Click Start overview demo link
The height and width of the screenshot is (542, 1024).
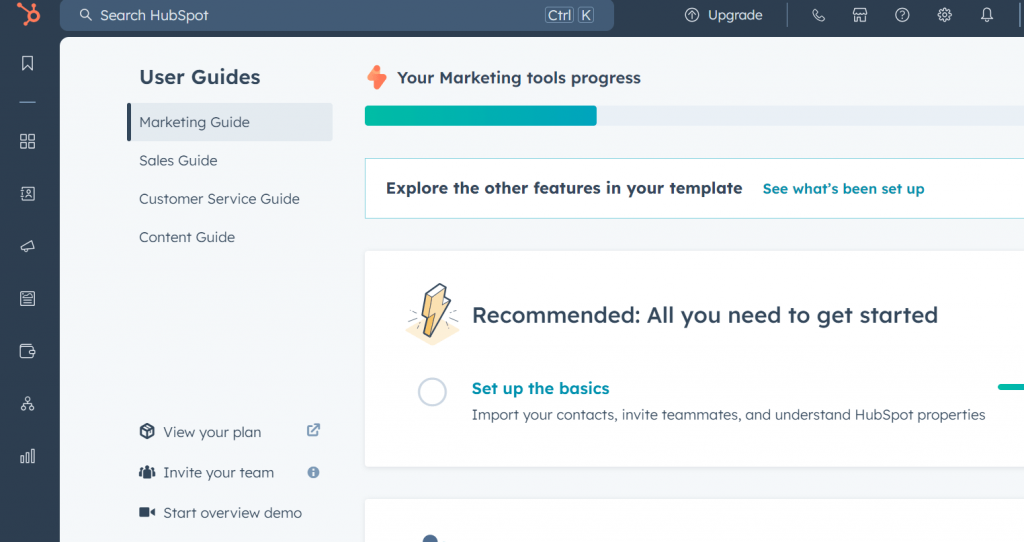click(x=232, y=513)
